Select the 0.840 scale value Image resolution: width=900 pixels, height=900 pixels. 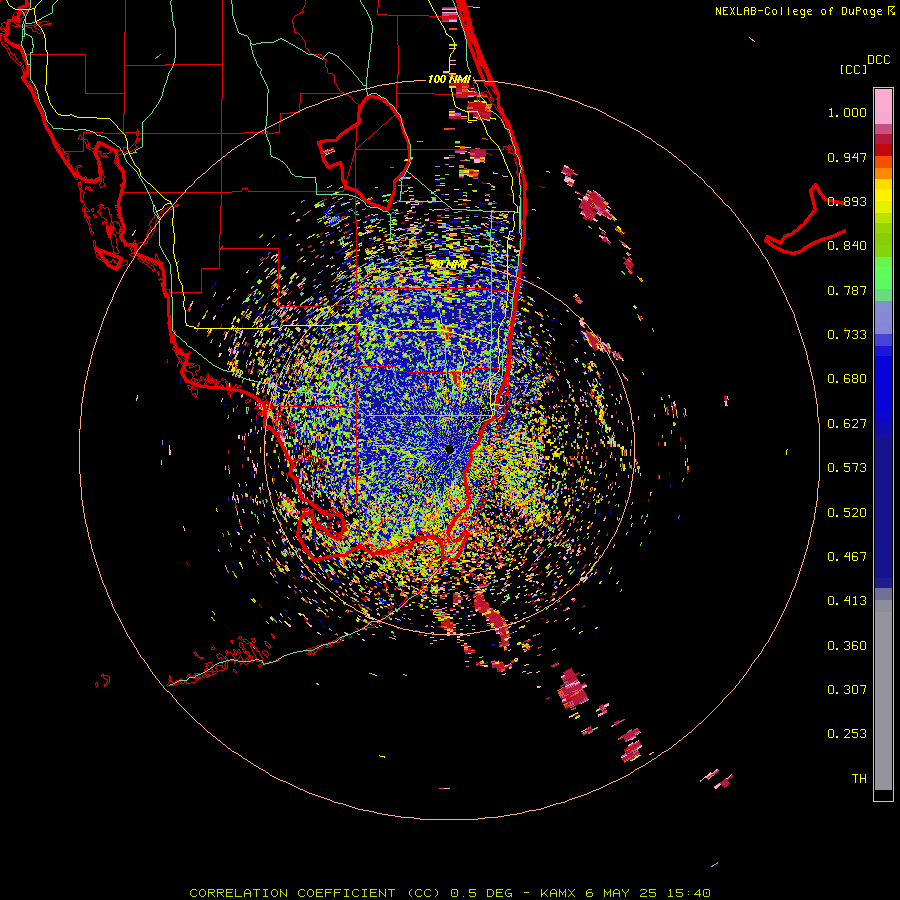coord(847,246)
